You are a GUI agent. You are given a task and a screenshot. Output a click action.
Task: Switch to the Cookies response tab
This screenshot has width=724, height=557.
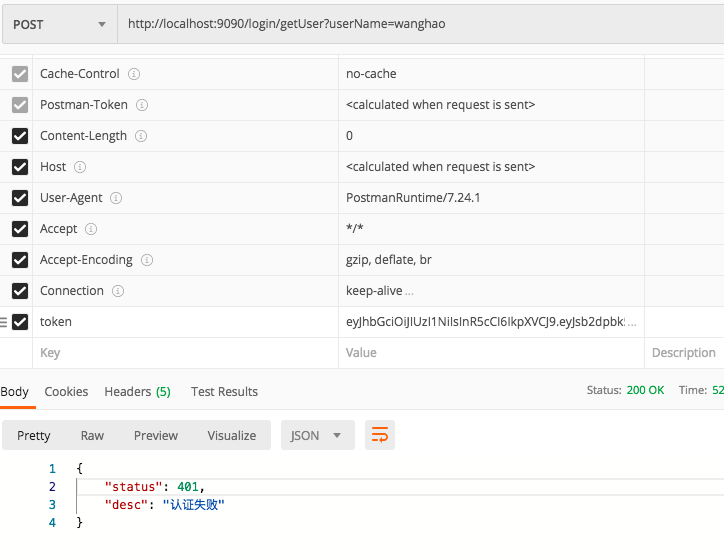coord(66,391)
